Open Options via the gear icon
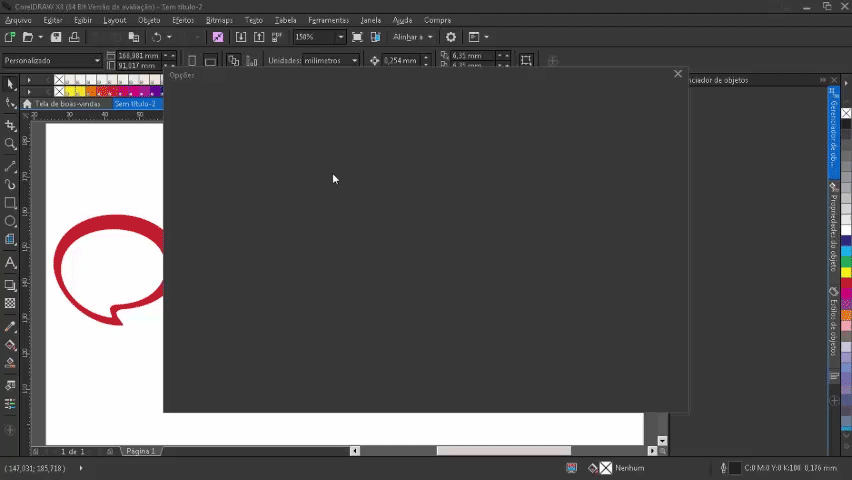 pos(450,37)
